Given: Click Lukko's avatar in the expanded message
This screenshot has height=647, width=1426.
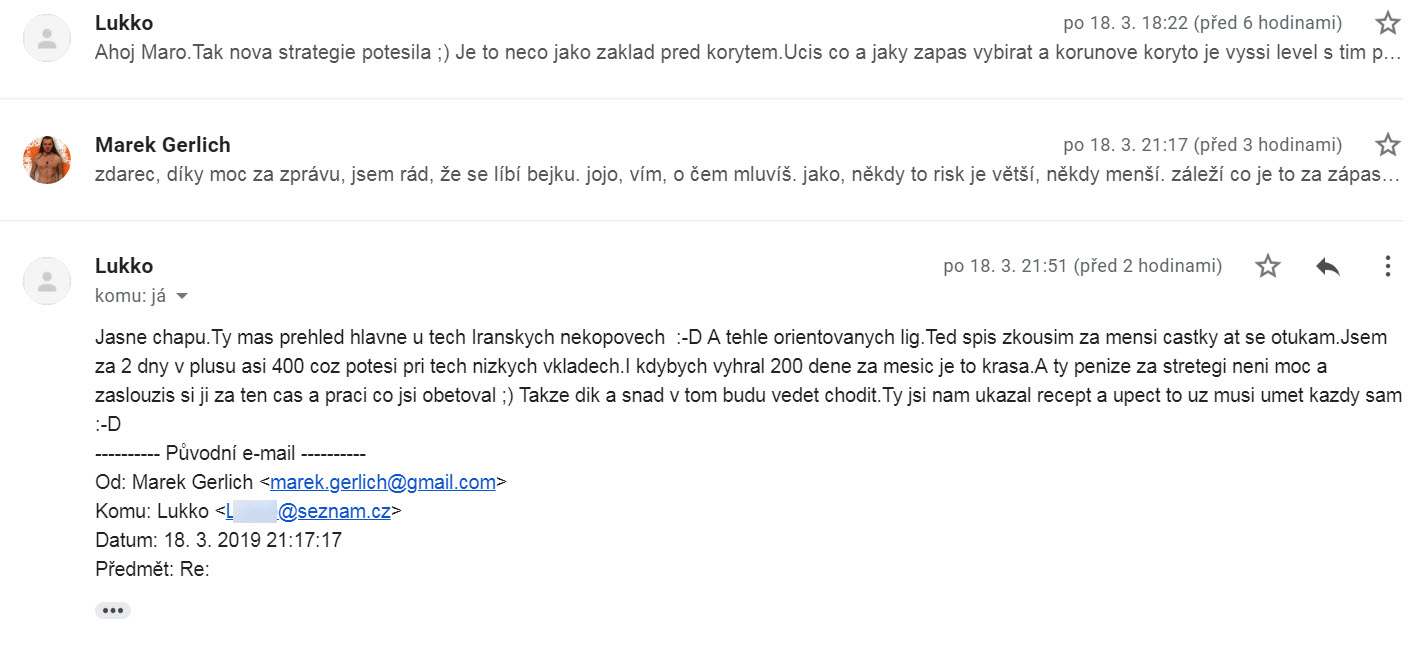Looking at the screenshot, I should click(47, 281).
